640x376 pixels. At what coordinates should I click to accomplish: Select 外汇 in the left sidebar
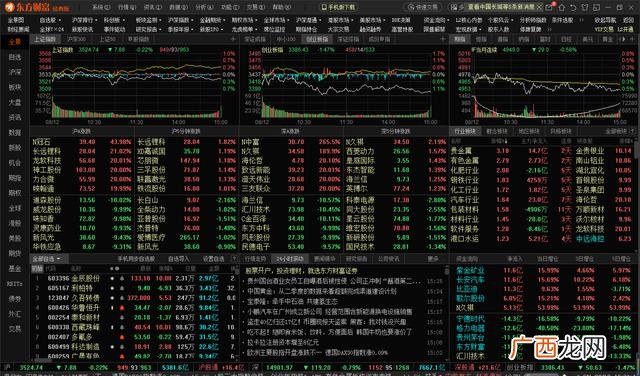pos(15,314)
